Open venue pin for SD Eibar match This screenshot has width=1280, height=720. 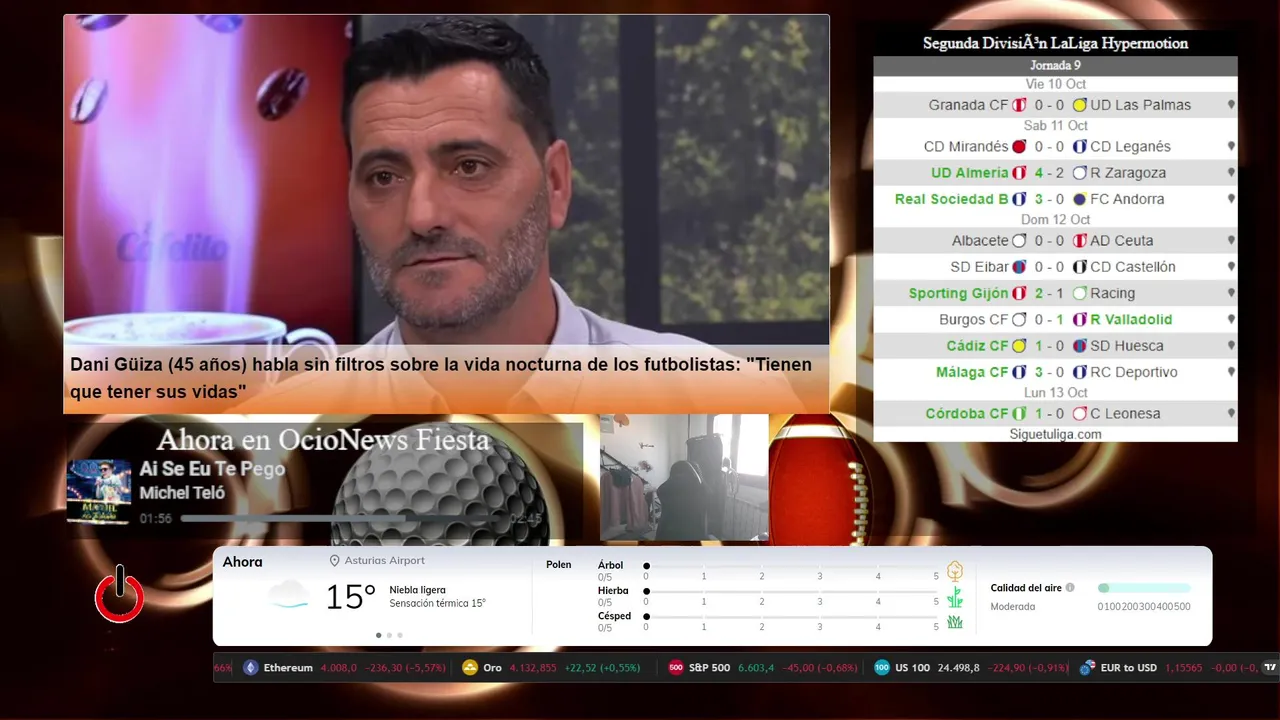point(1231,267)
